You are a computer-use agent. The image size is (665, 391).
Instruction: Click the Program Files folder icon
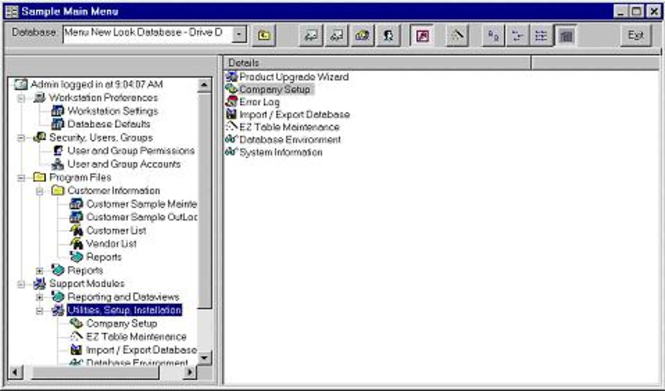pyautogui.click(x=39, y=177)
